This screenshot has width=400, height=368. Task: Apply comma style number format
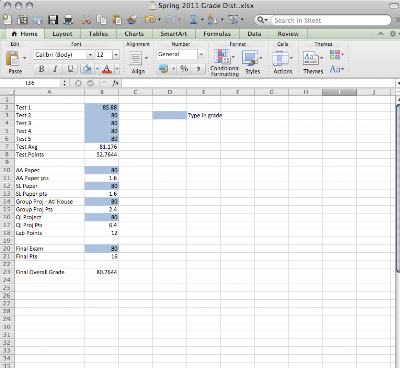(198, 69)
